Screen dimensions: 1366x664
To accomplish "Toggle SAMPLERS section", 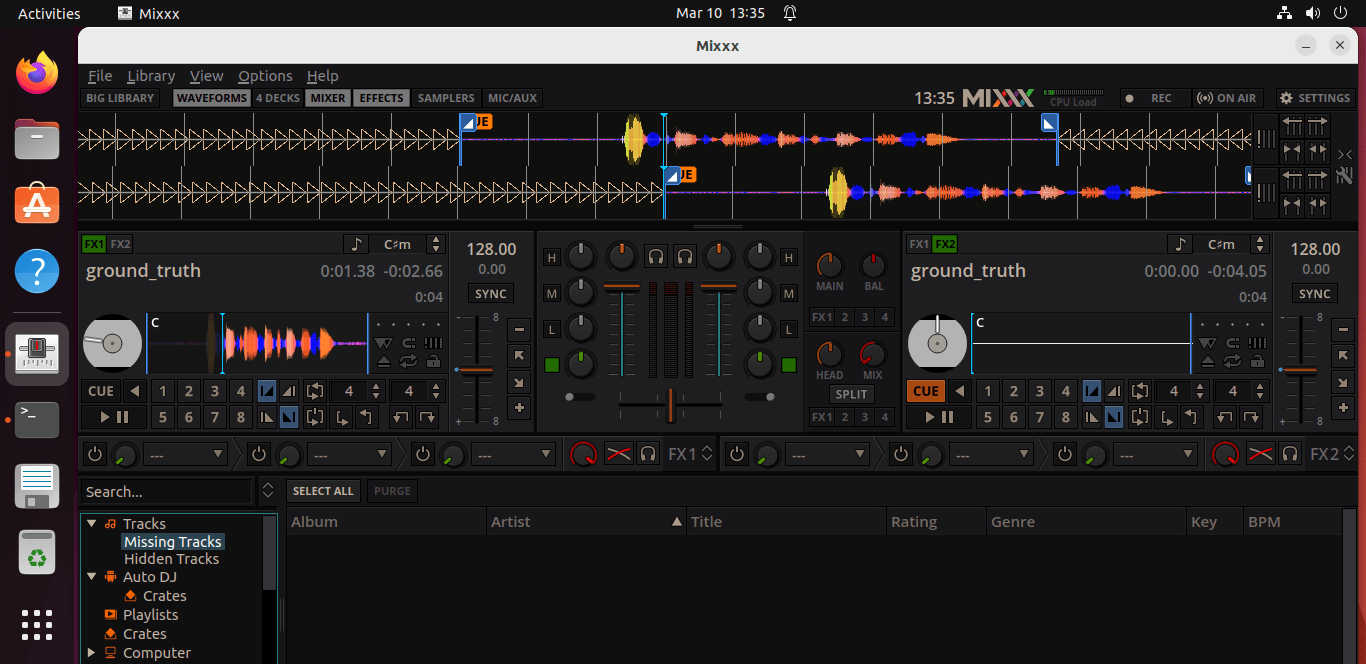I will tap(446, 98).
